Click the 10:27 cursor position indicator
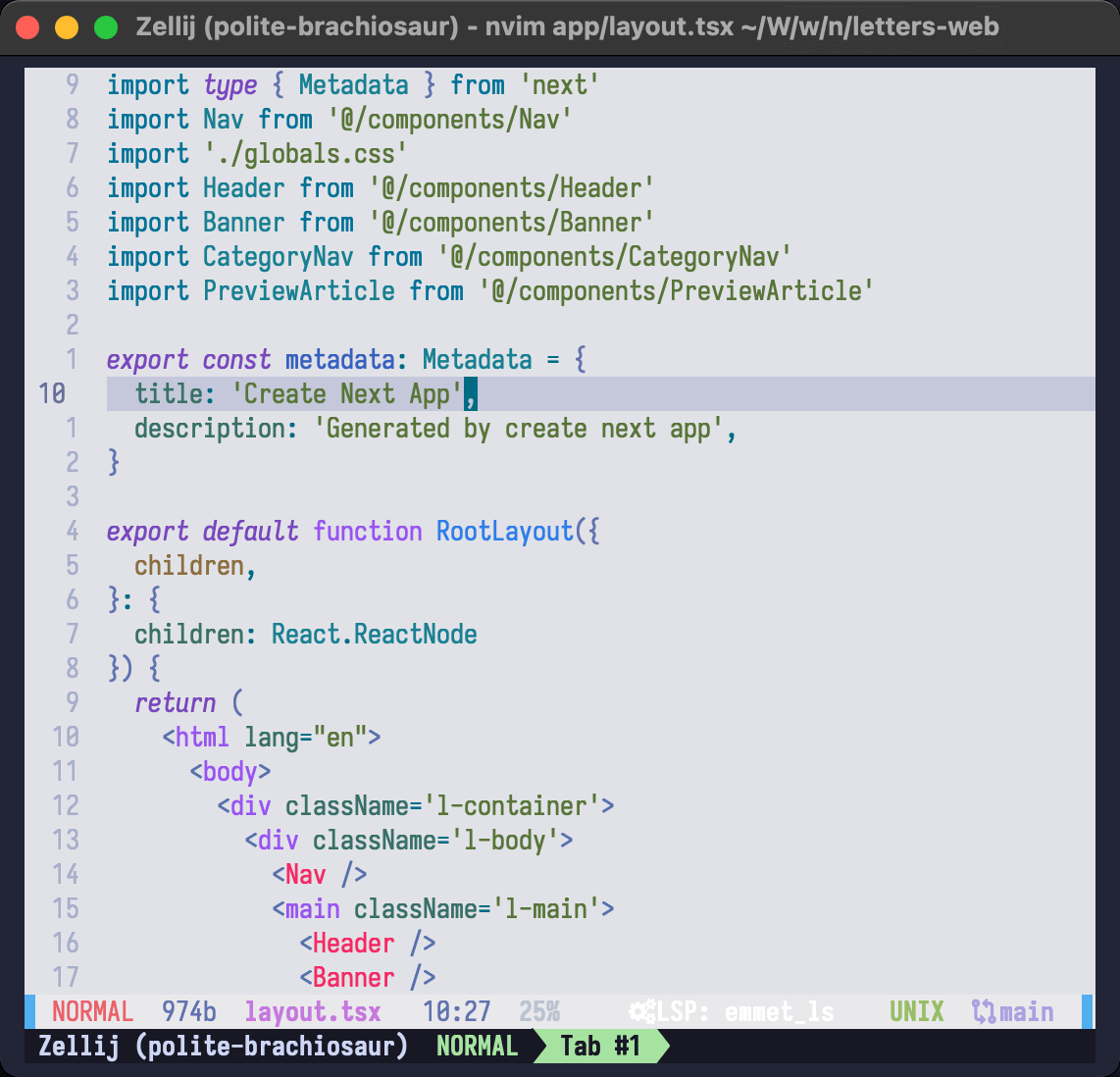Viewport: 1120px width, 1077px height. [x=456, y=1011]
